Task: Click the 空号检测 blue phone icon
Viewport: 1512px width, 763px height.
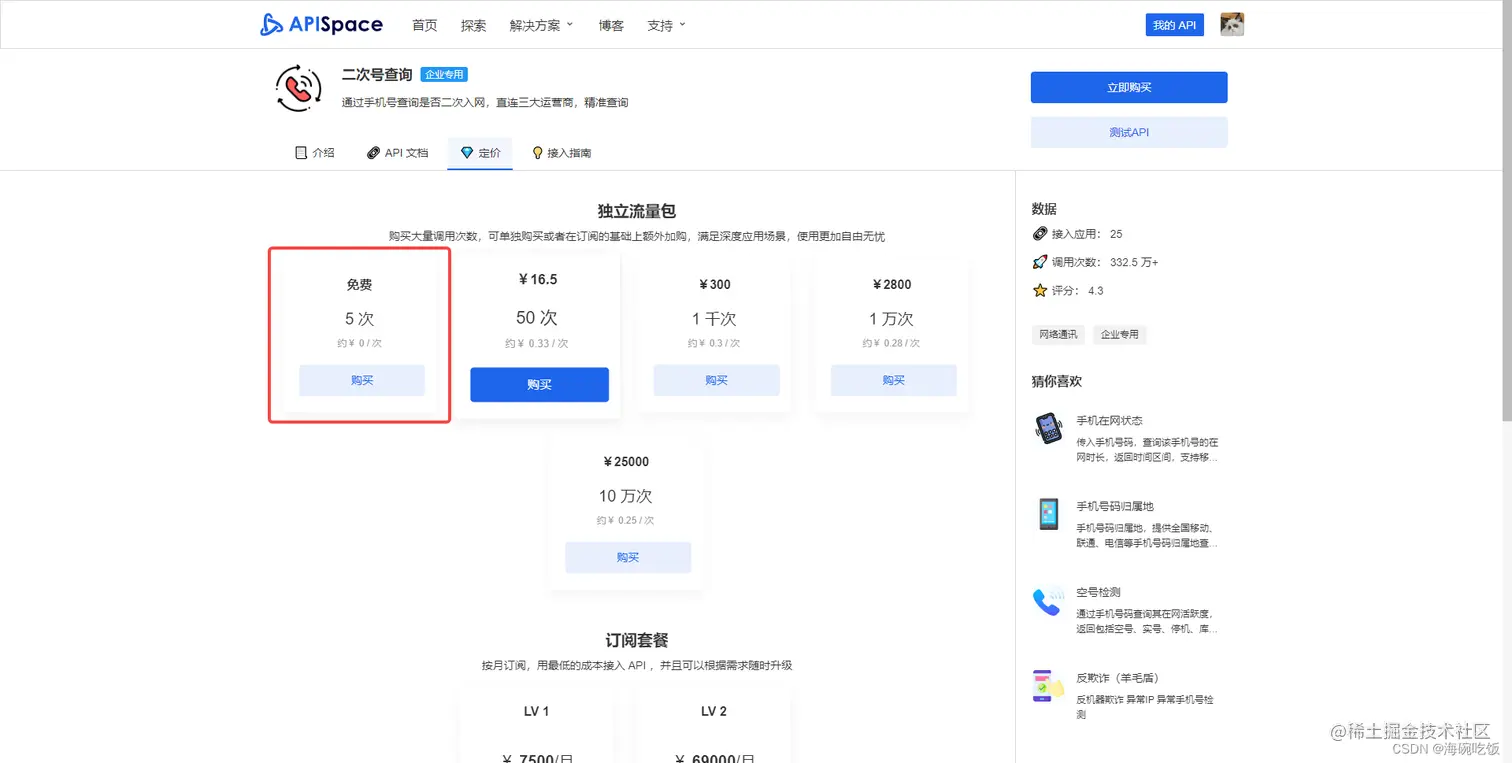Action: pos(1047,599)
